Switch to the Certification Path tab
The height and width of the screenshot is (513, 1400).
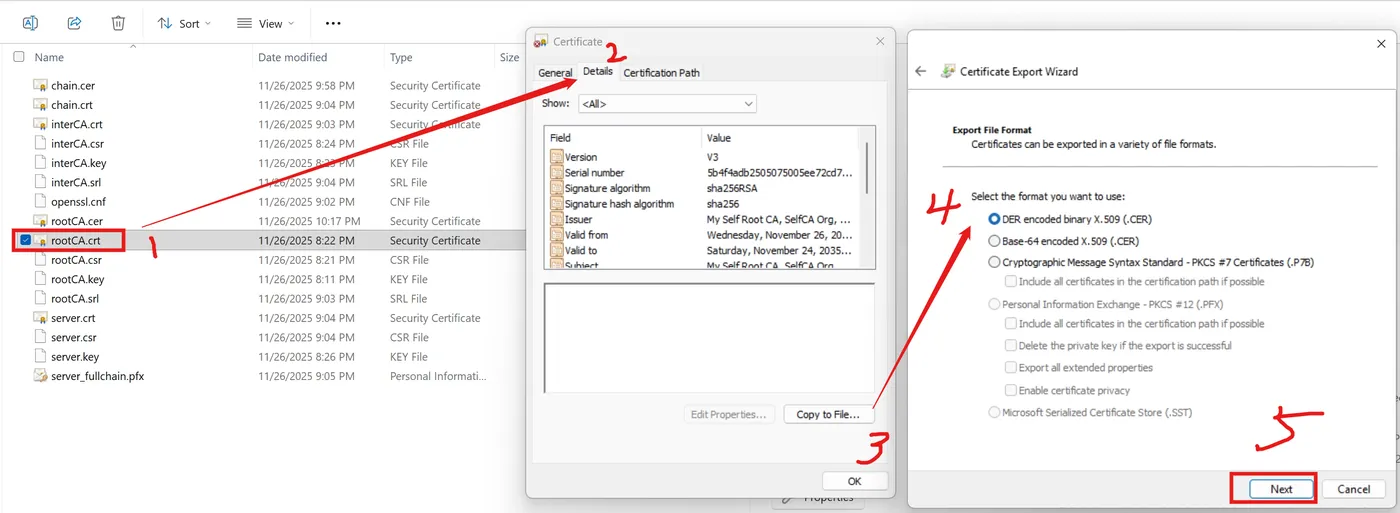(661, 73)
